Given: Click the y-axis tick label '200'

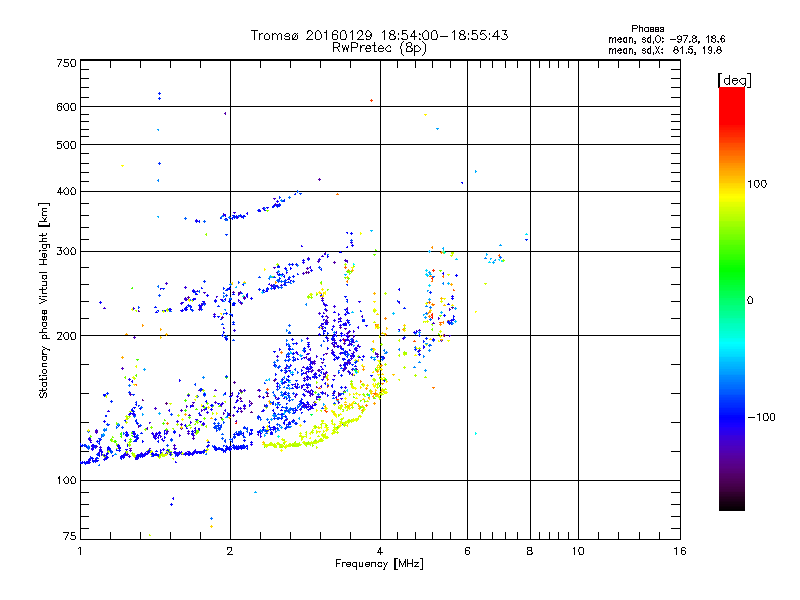Looking at the screenshot, I should (x=66, y=336).
